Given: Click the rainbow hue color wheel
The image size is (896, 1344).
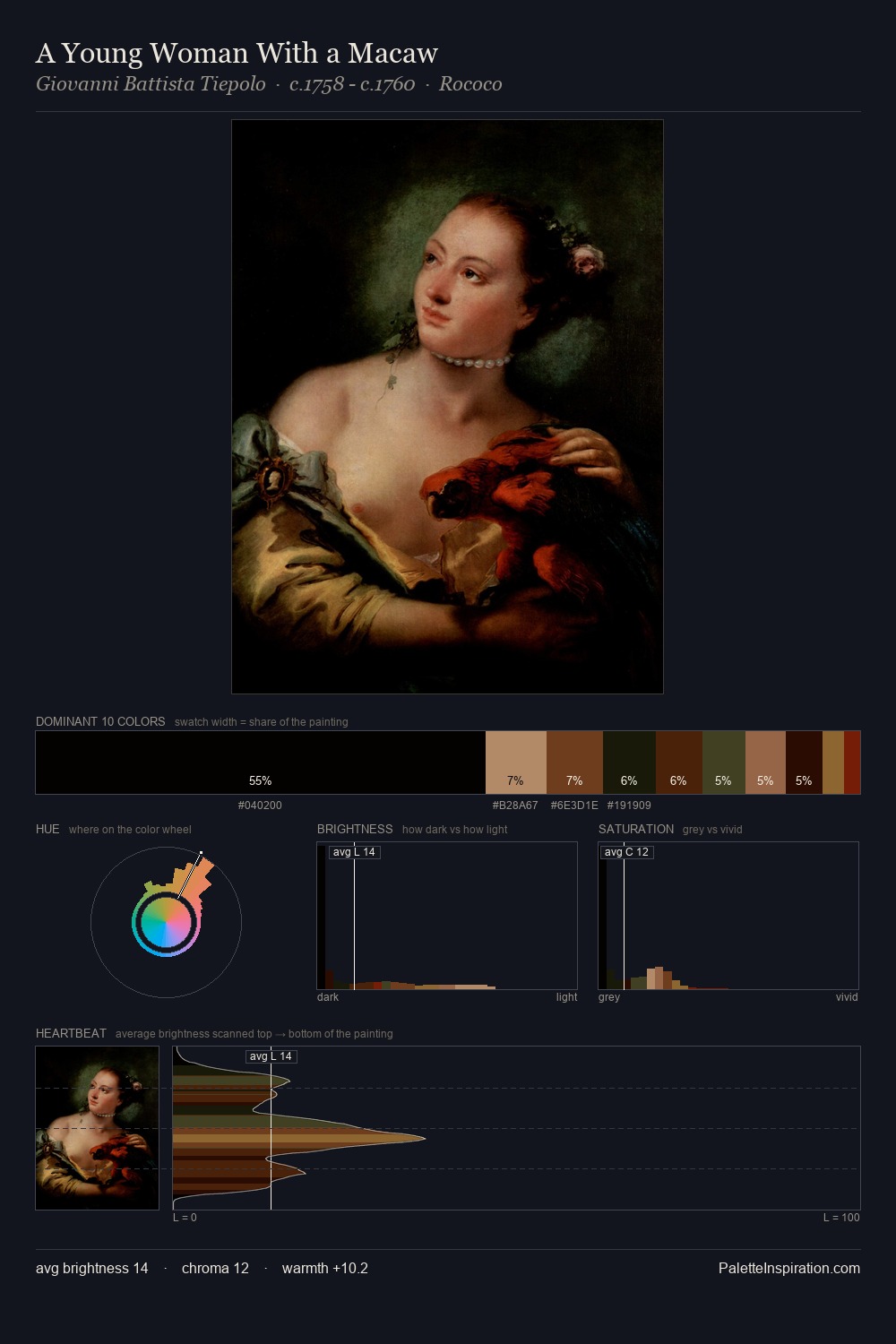Looking at the screenshot, I should tap(166, 922).
